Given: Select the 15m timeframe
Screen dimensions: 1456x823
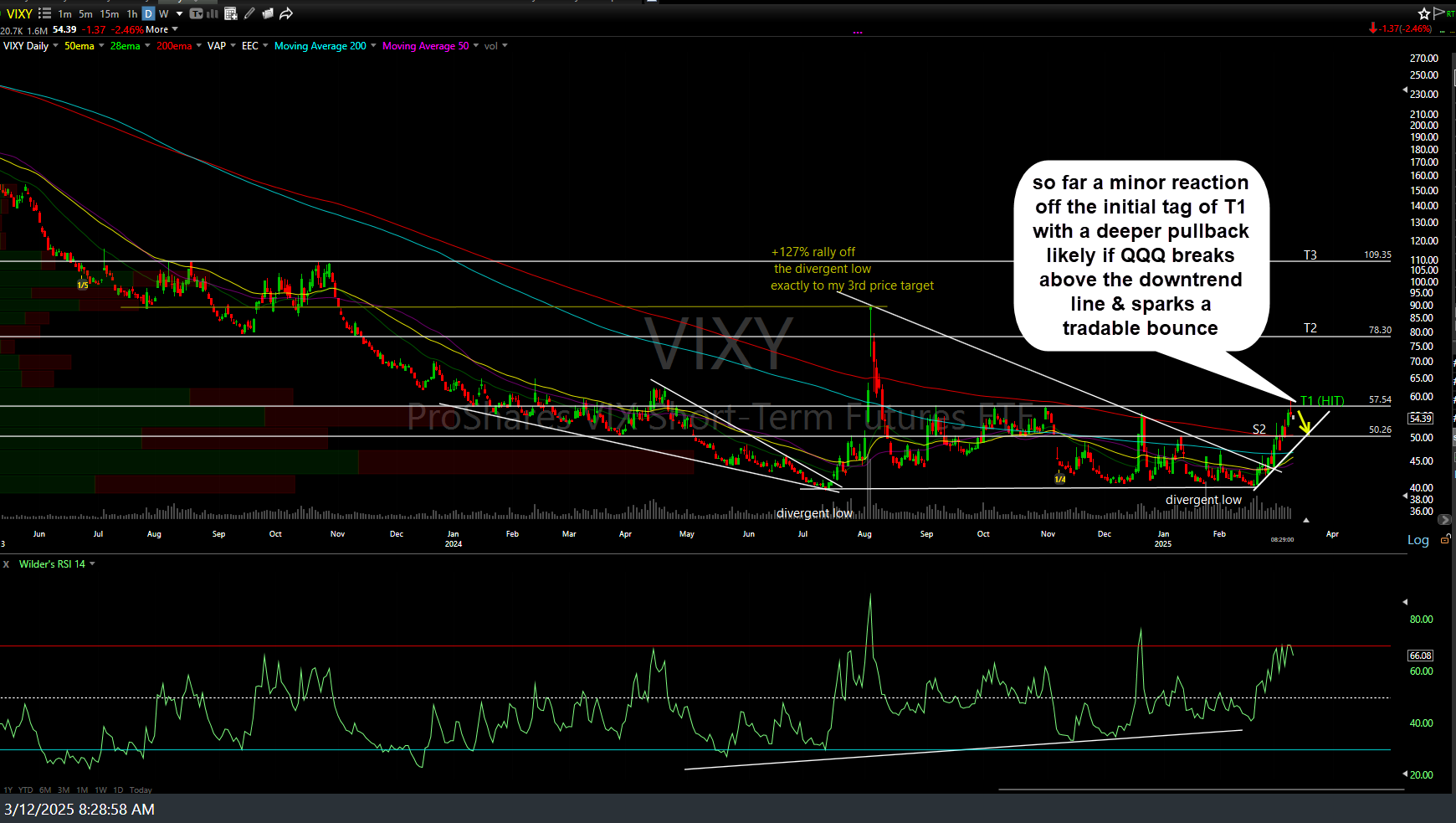Looking at the screenshot, I should tap(109, 13).
